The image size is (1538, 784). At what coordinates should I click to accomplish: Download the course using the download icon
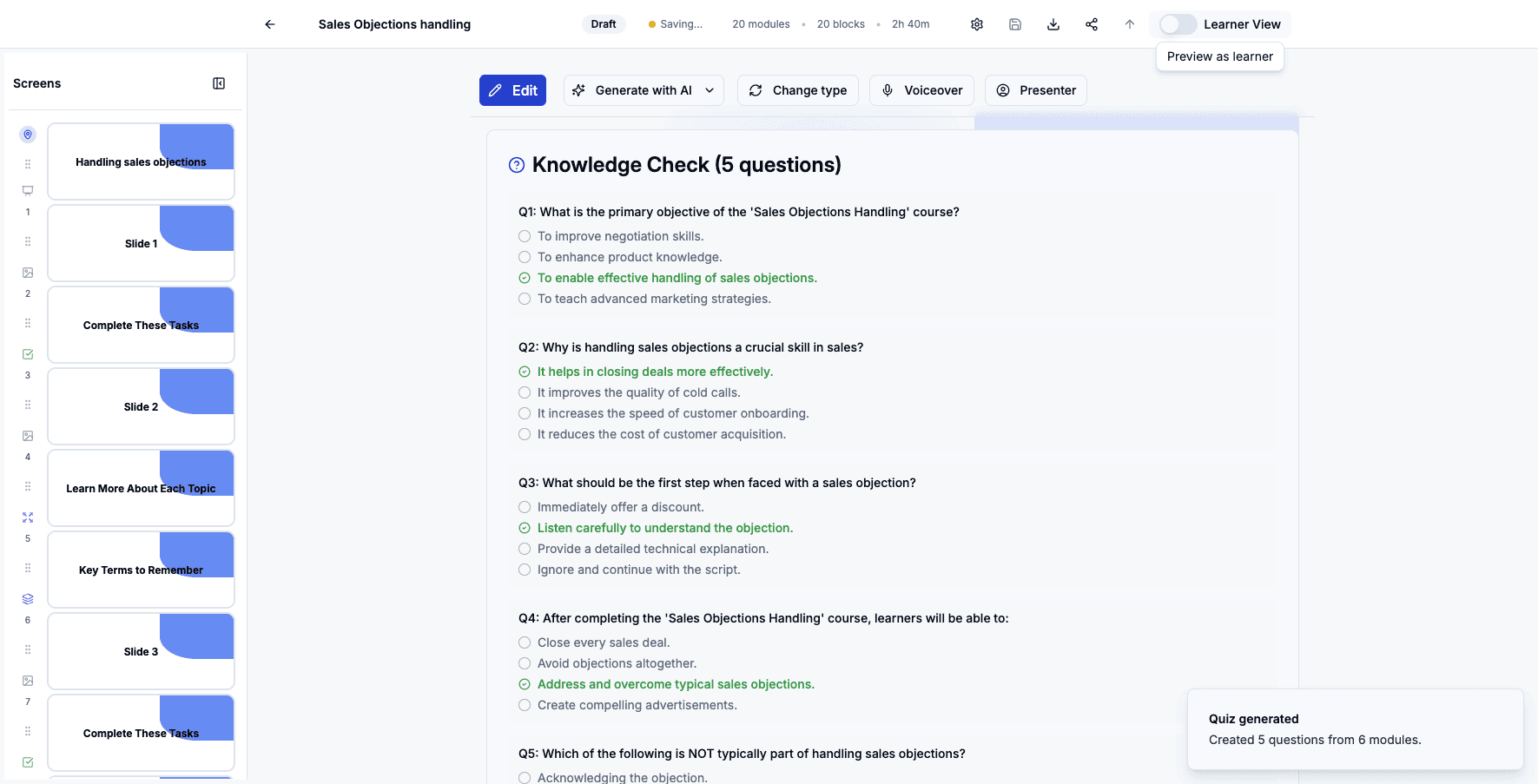coord(1053,23)
